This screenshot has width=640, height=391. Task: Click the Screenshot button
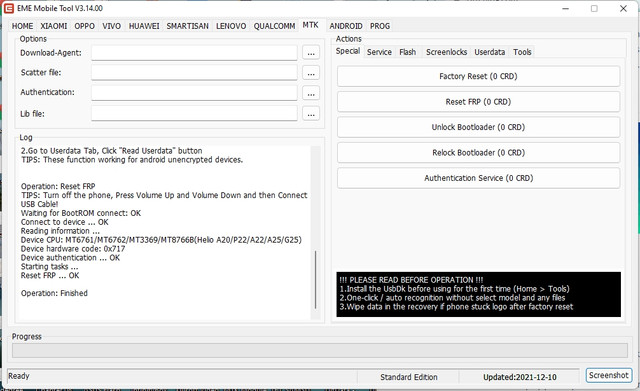pyautogui.click(x=609, y=375)
